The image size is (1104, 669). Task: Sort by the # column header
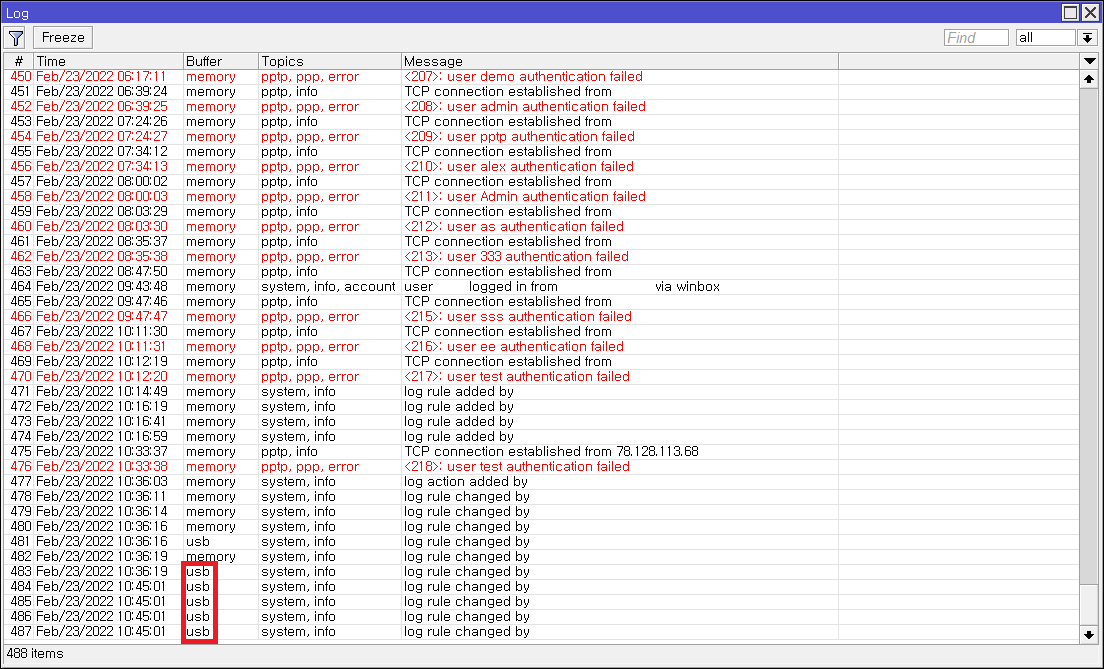coord(19,61)
